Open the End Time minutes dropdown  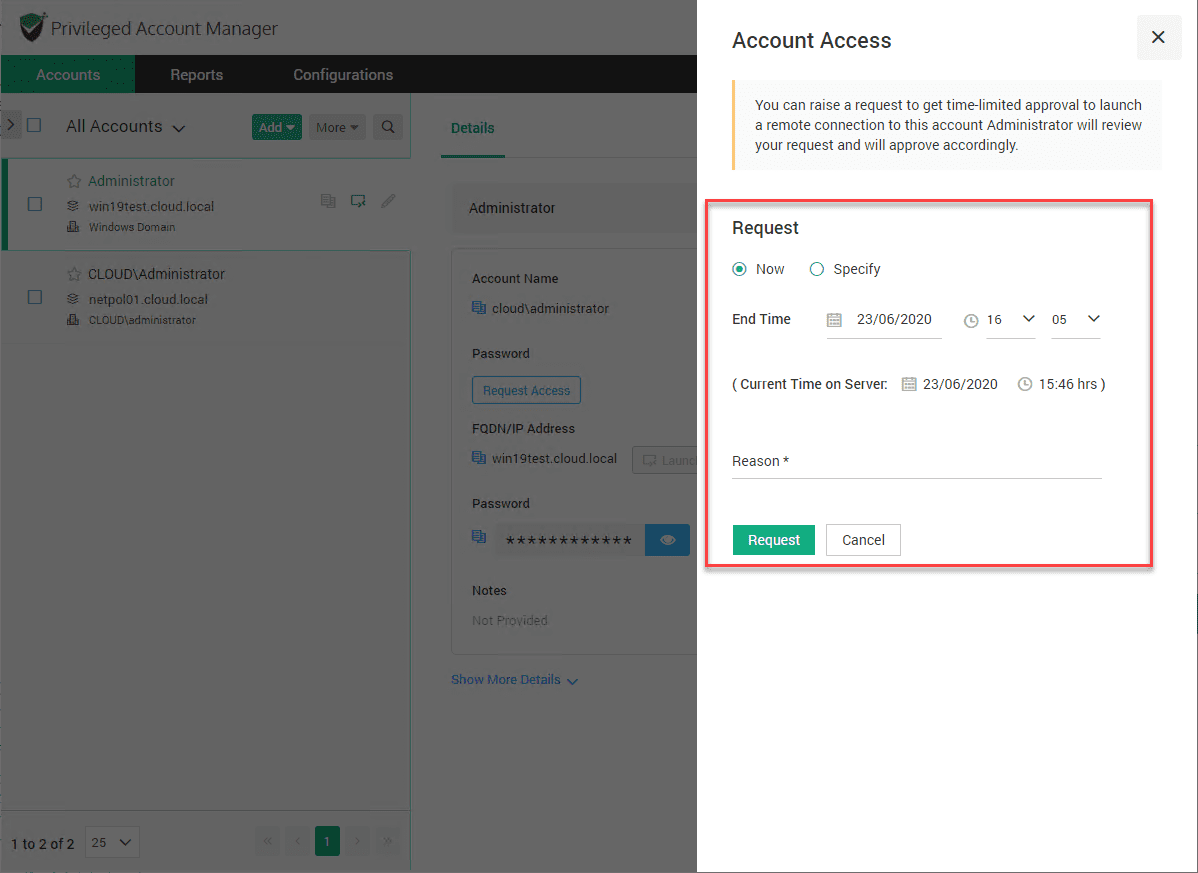1075,320
